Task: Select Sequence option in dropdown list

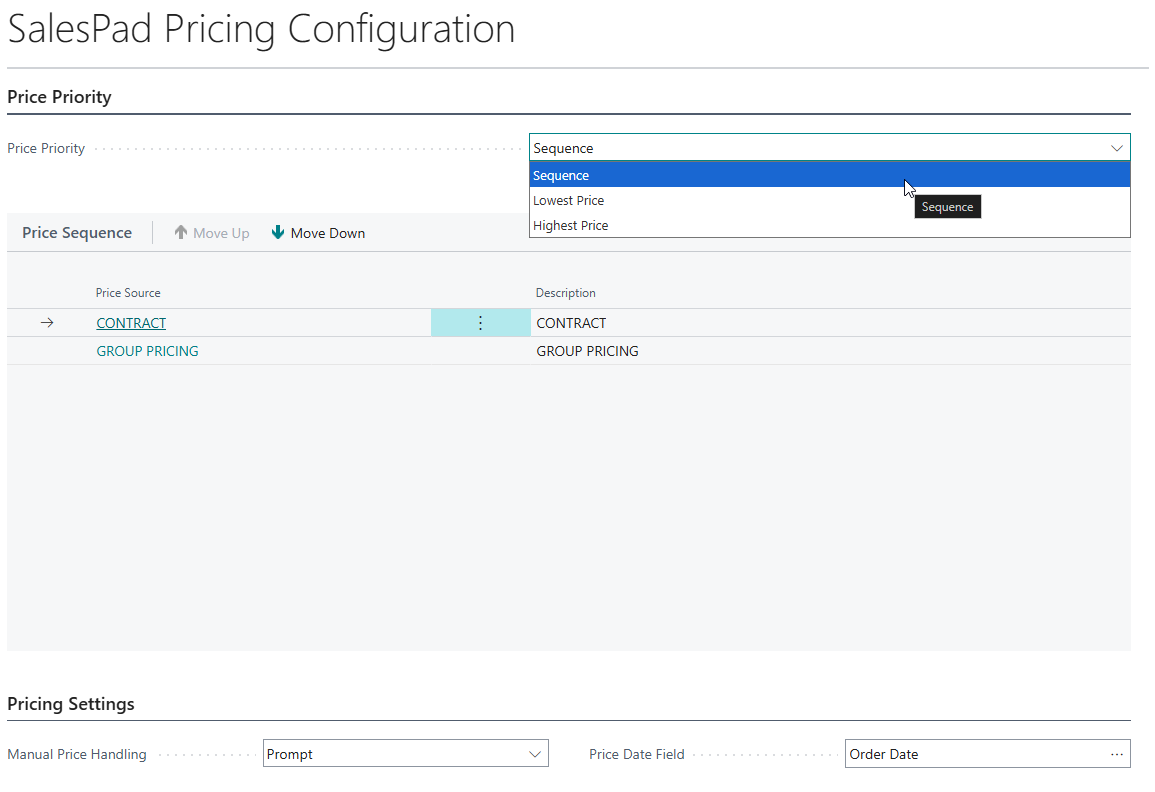Action: [x=829, y=175]
